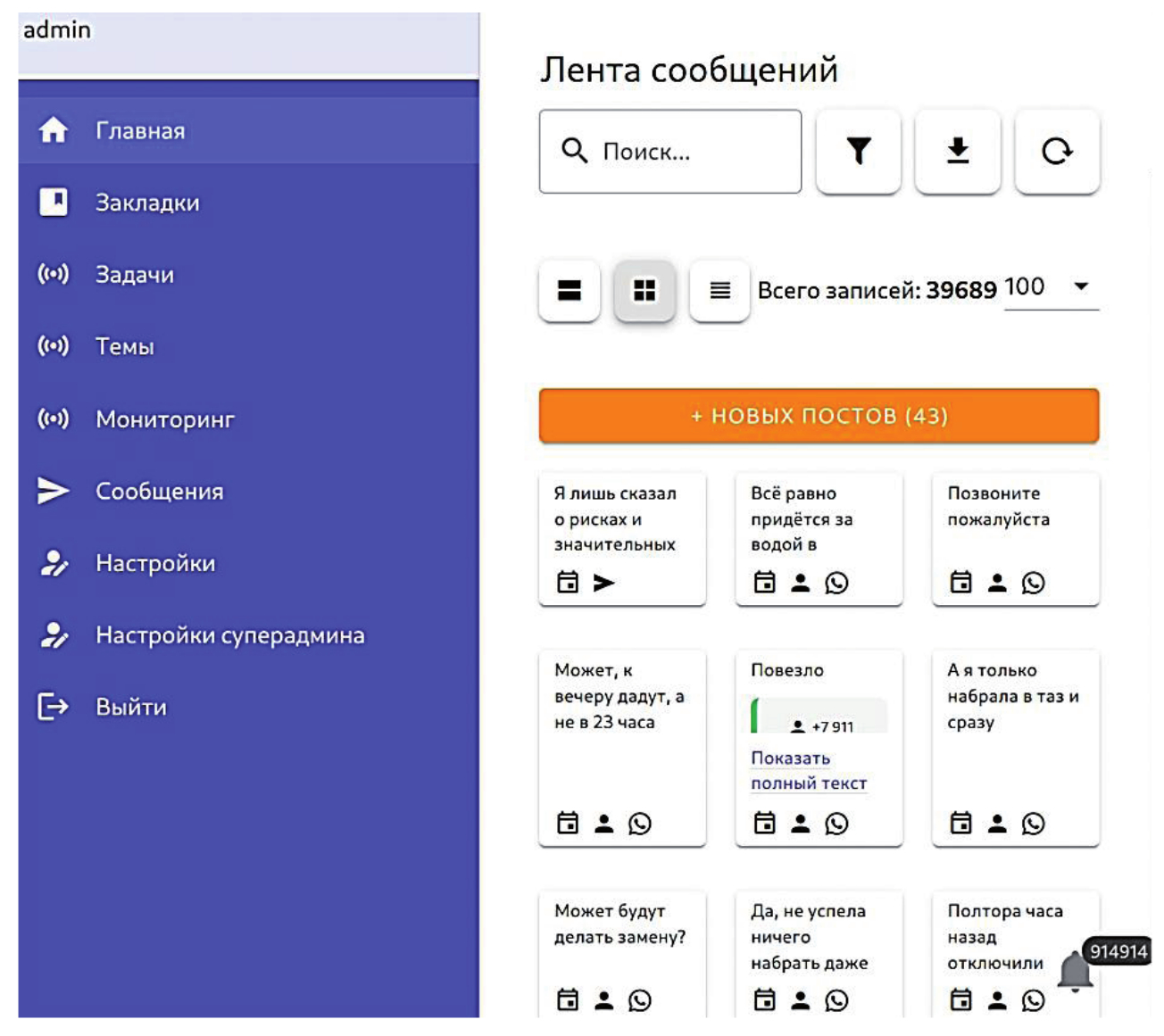1164x1036 pixels.
Task: Switch to compact list view
Action: coord(719,290)
